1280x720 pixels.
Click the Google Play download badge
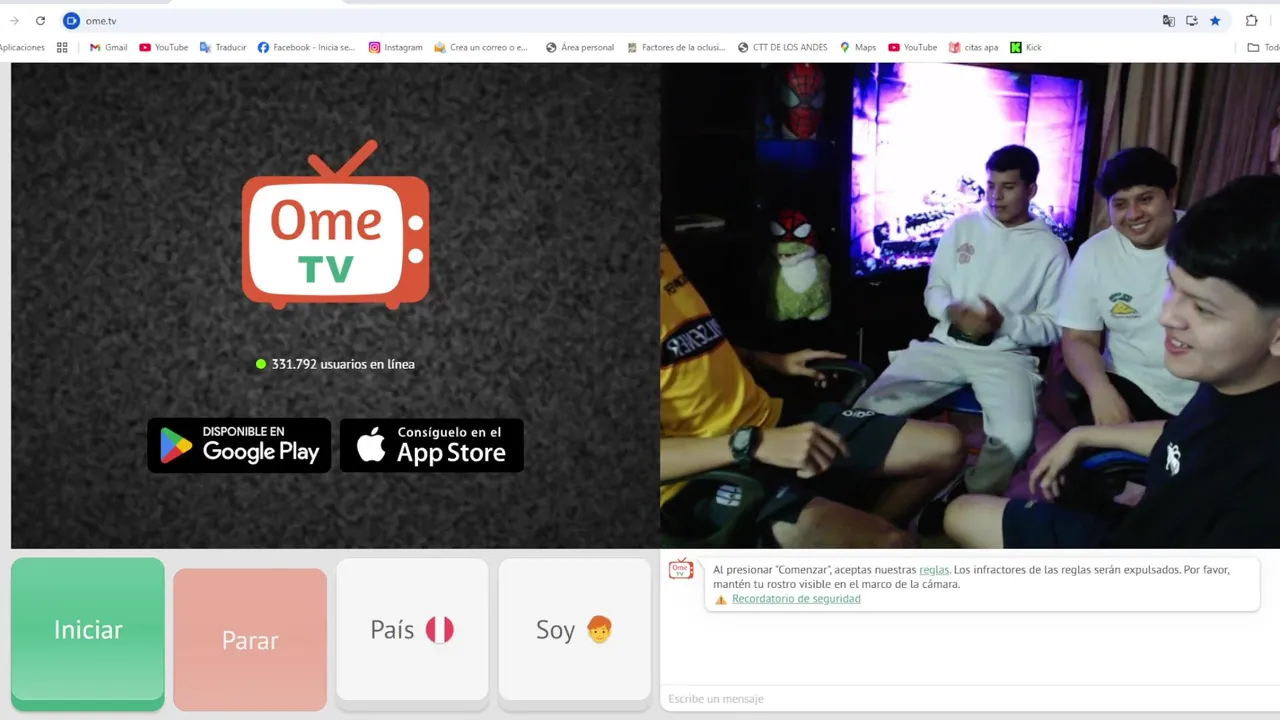(x=239, y=445)
